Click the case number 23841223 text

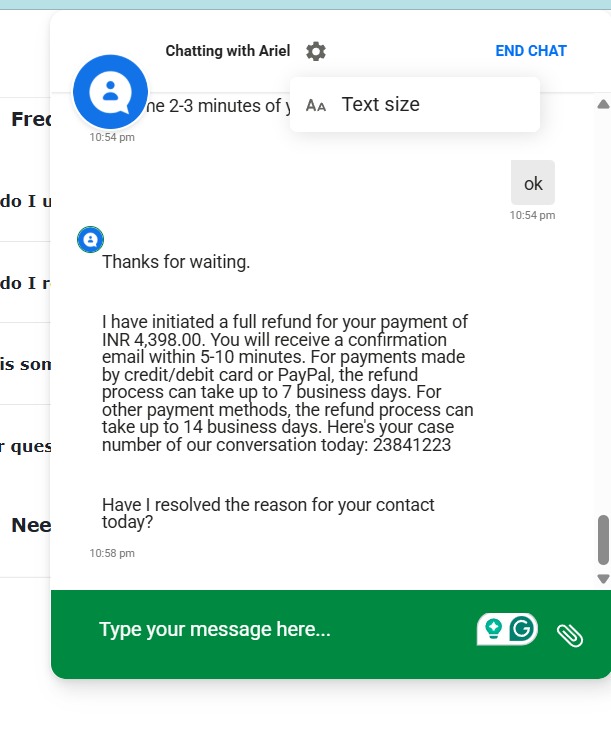[x=411, y=446]
